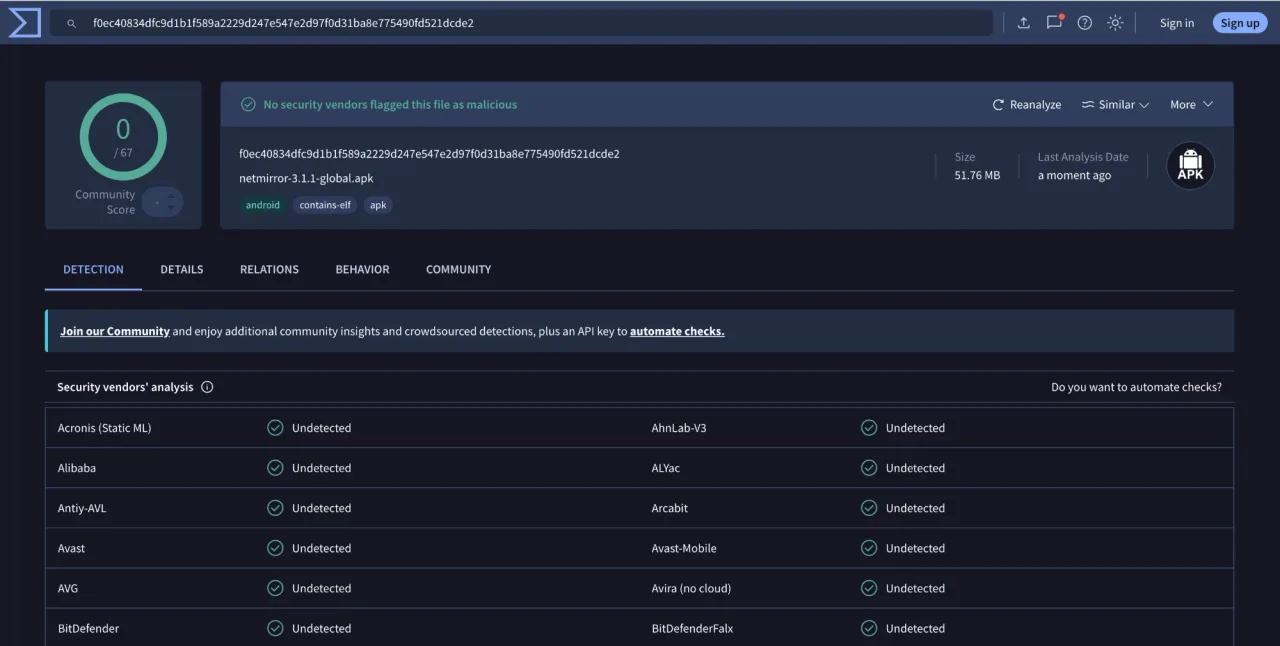Viewport: 1280px width, 646px height.
Task: Click the Antiy-AVL Undetected check icon
Action: [x=275, y=508]
